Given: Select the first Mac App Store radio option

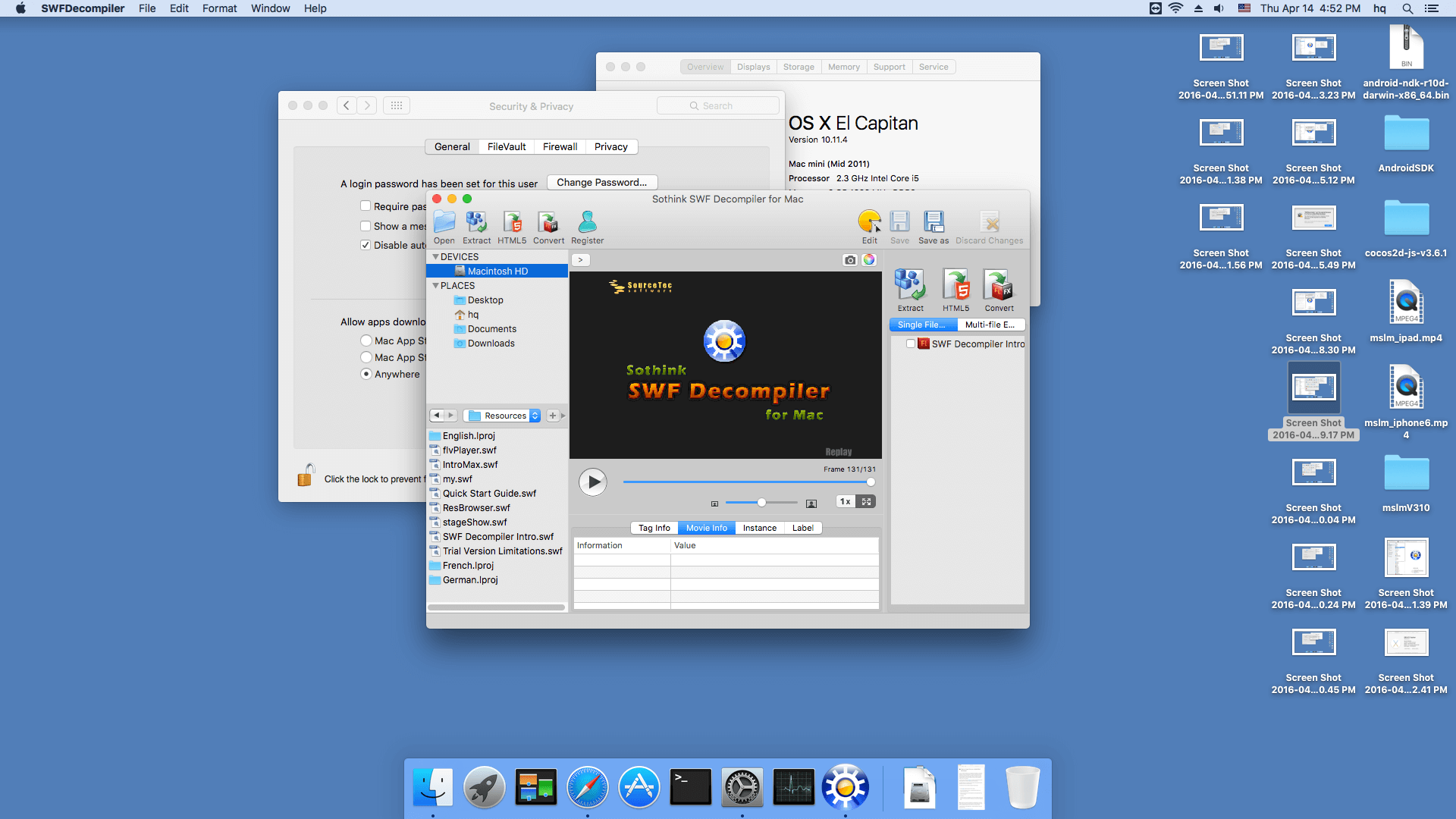Looking at the screenshot, I should coord(366,340).
